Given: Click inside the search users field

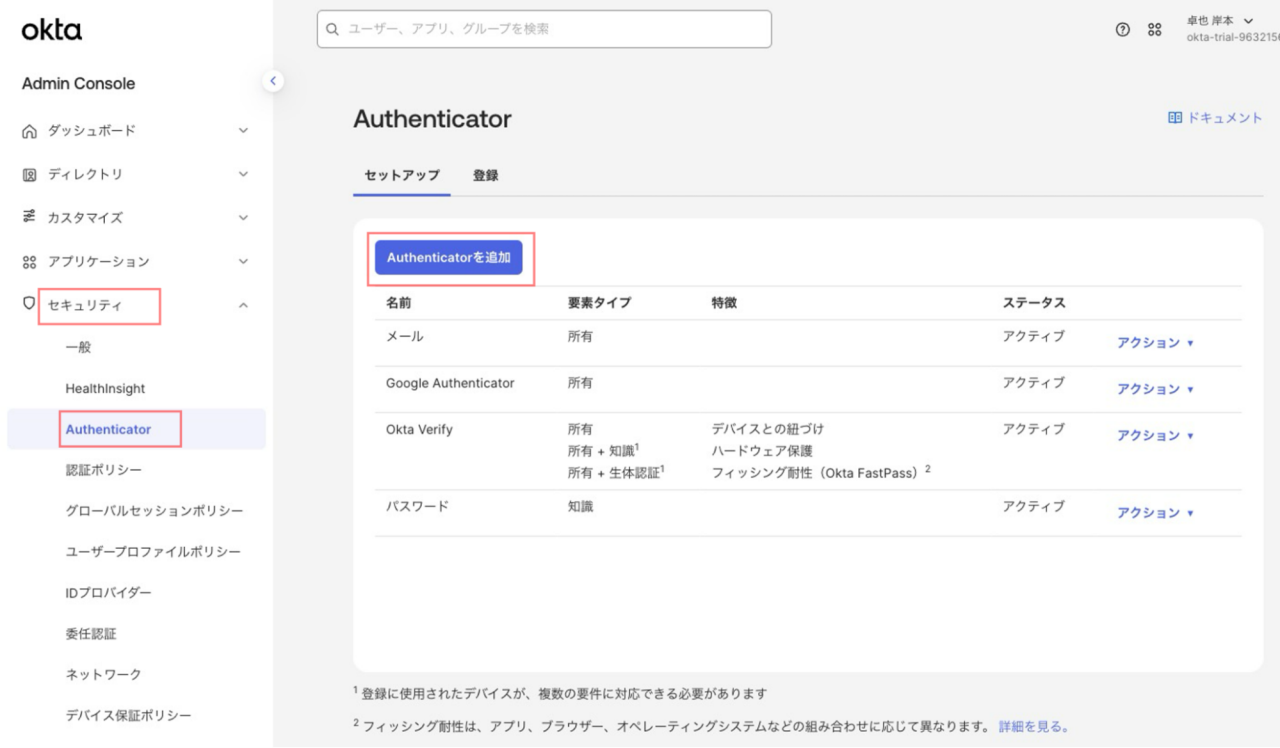Looking at the screenshot, I should 544,29.
